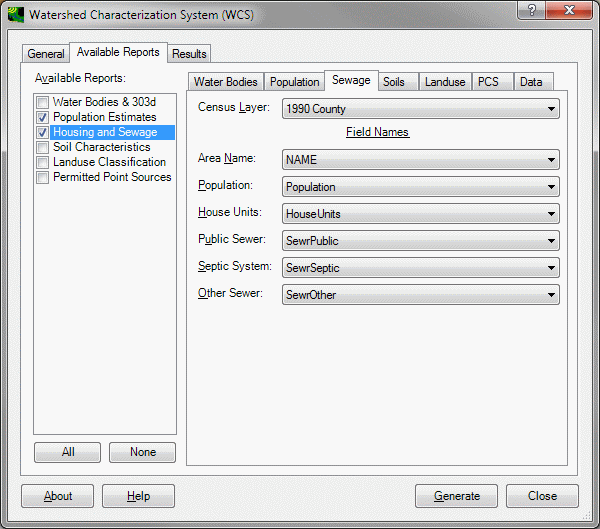The image size is (600, 529).
Task: Expand the Septic System combo box
Action: coord(420,268)
